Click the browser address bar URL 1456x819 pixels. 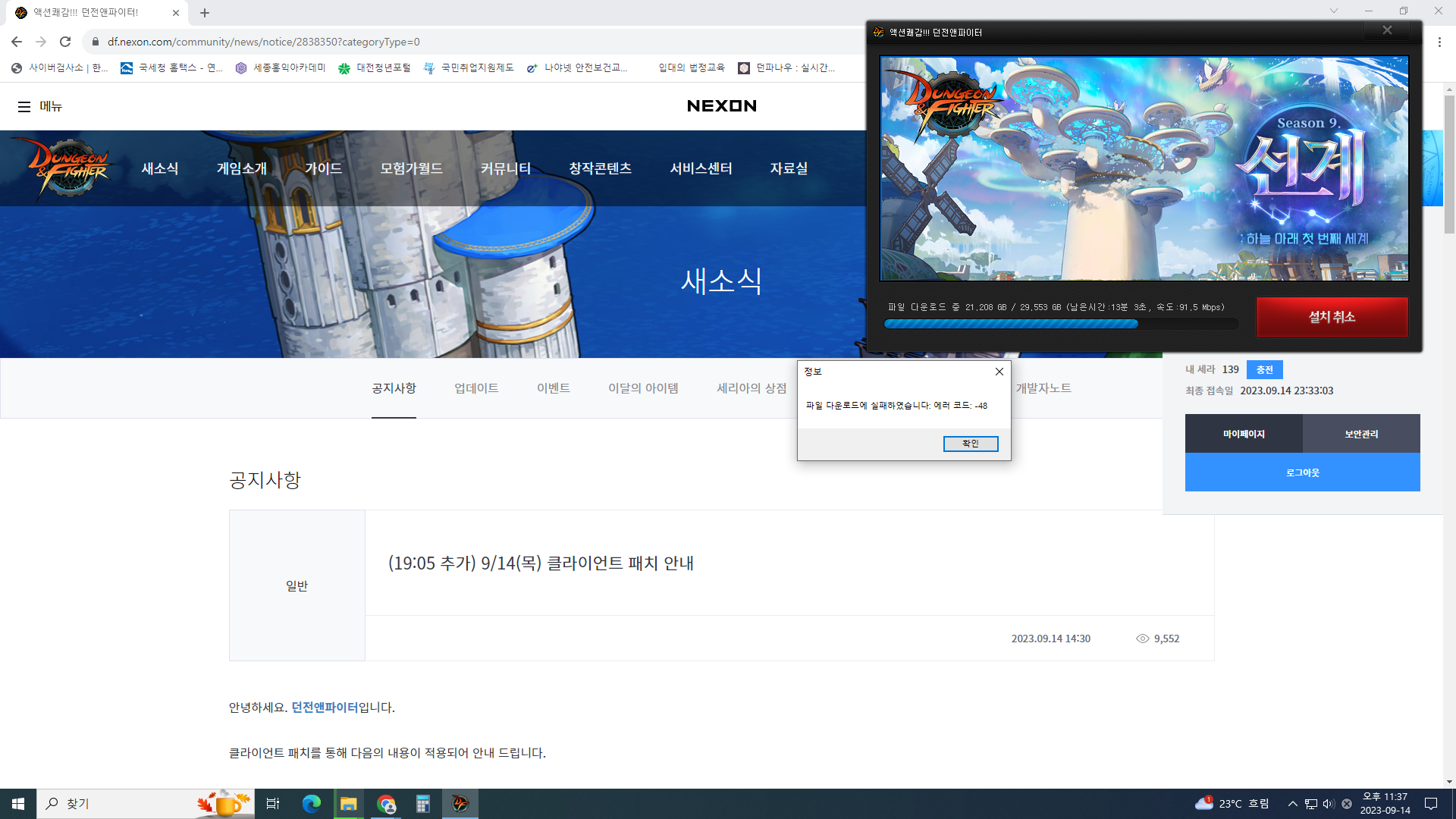pyautogui.click(x=263, y=42)
